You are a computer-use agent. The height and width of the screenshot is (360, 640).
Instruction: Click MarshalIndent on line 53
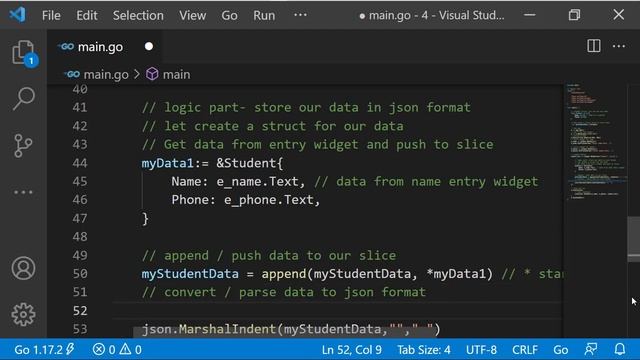pyautogui.click(x=227, y=329)
